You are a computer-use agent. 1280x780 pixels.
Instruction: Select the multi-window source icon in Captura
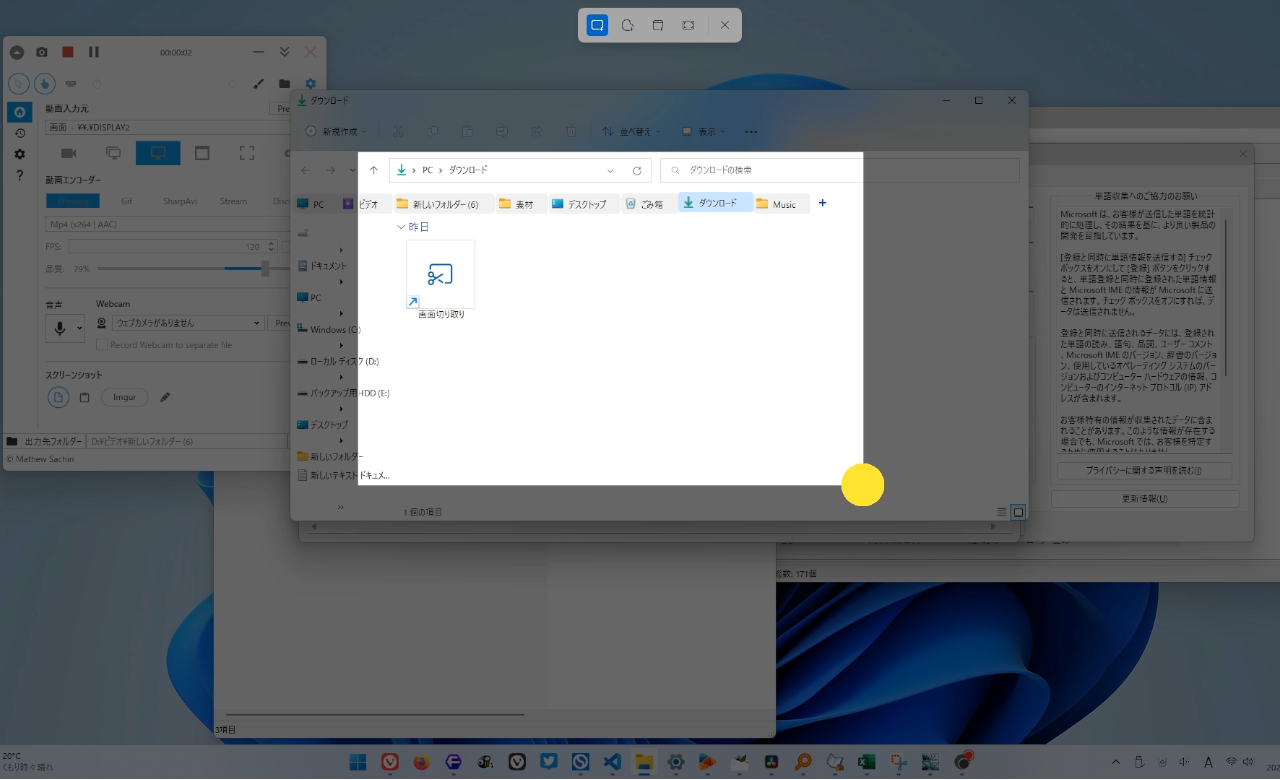click(x=113, y=153)
